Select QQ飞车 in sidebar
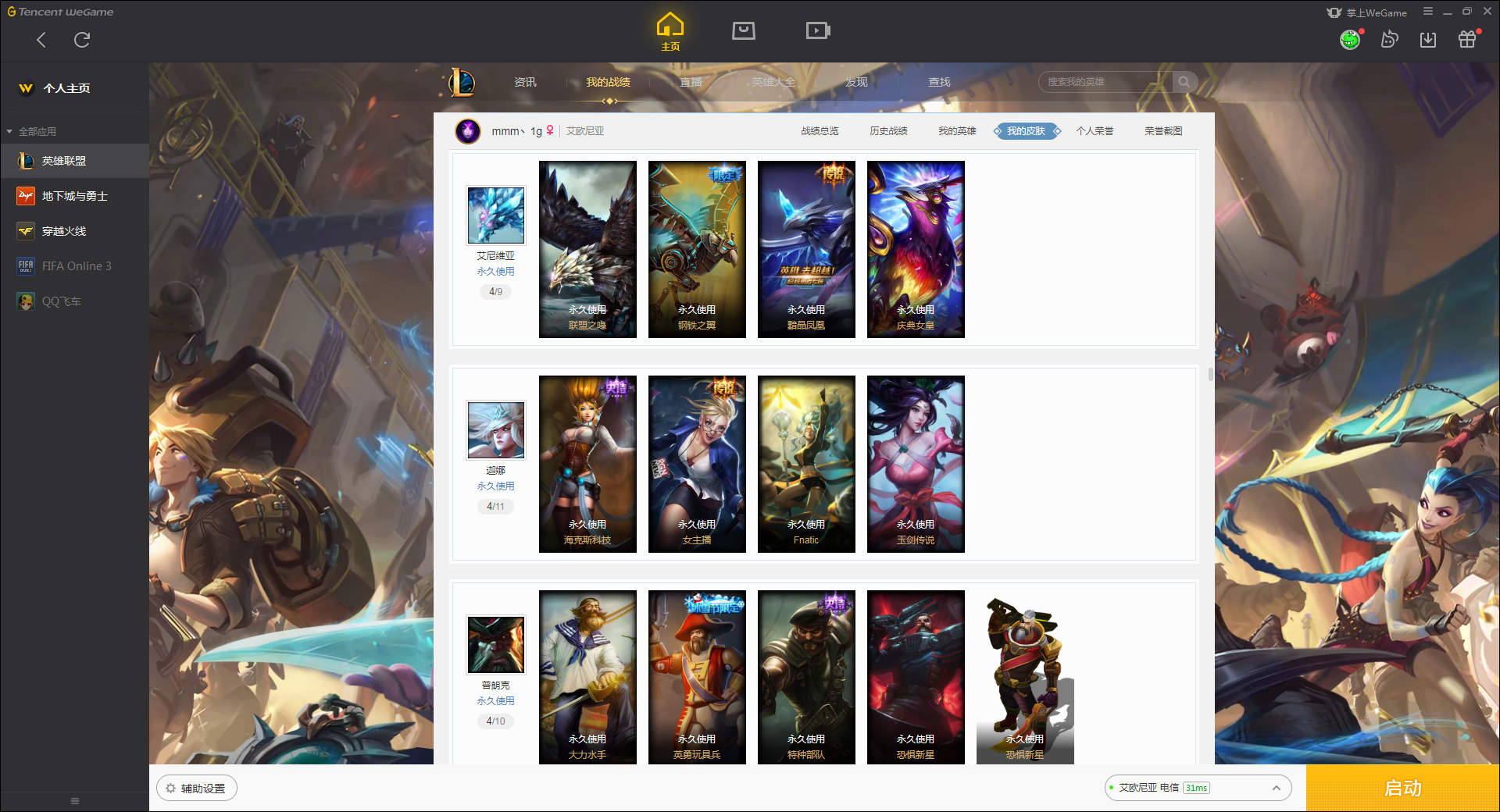The image size is (1500, 812). 74,301
